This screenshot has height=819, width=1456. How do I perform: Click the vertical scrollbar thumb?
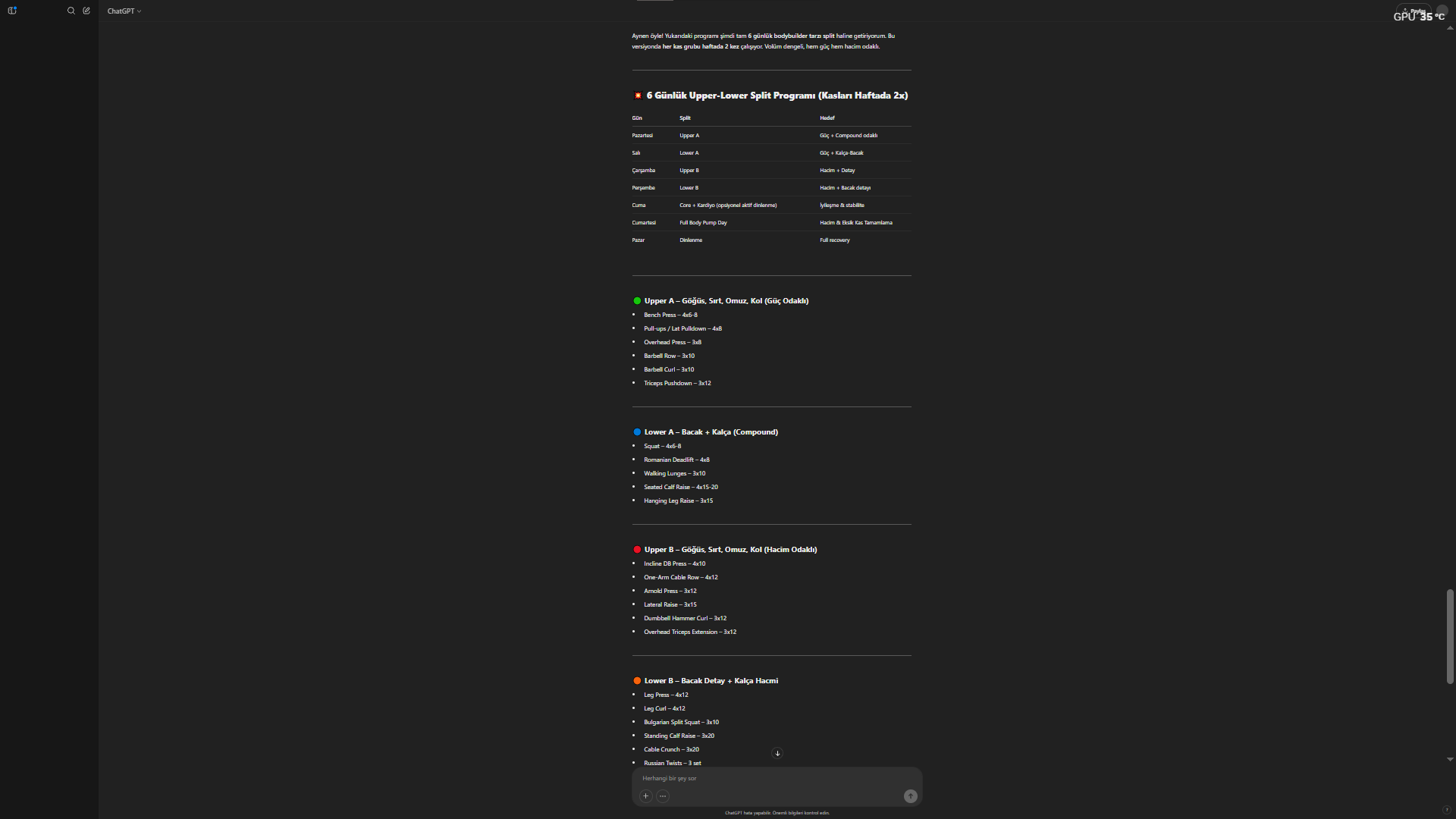1450,635
